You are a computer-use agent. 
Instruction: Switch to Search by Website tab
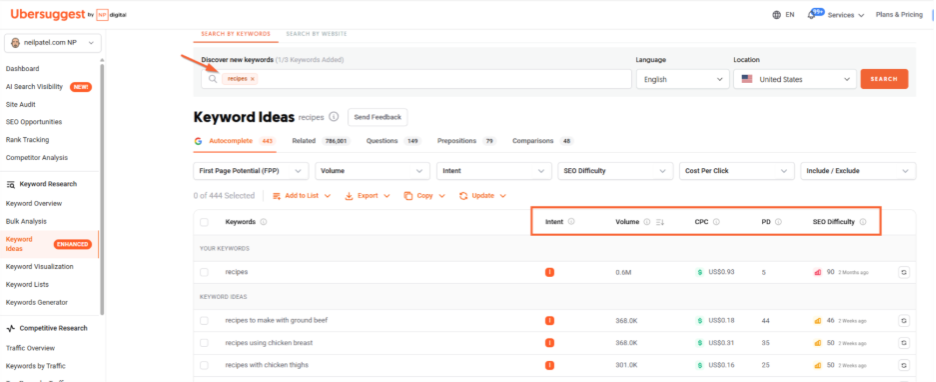pos(316,34)
